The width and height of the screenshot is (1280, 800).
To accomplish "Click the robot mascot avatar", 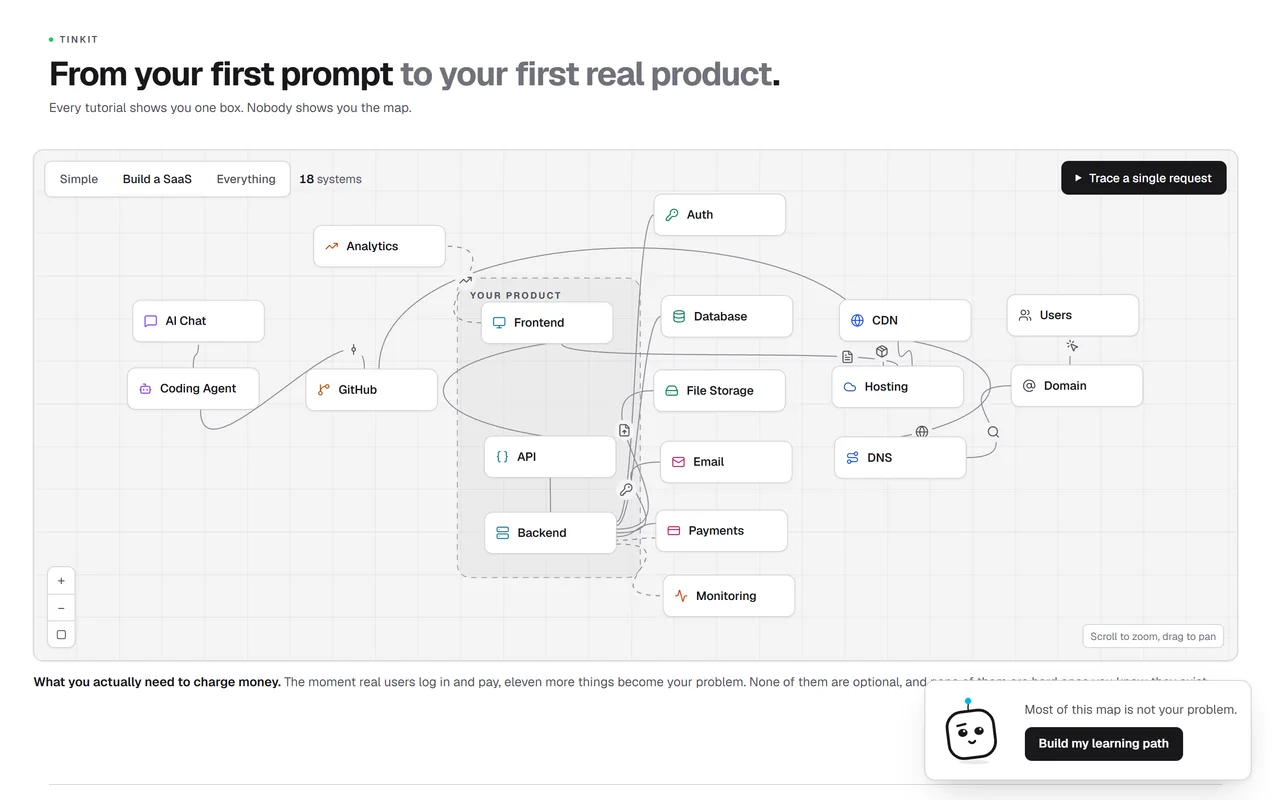I will point(971,732).
